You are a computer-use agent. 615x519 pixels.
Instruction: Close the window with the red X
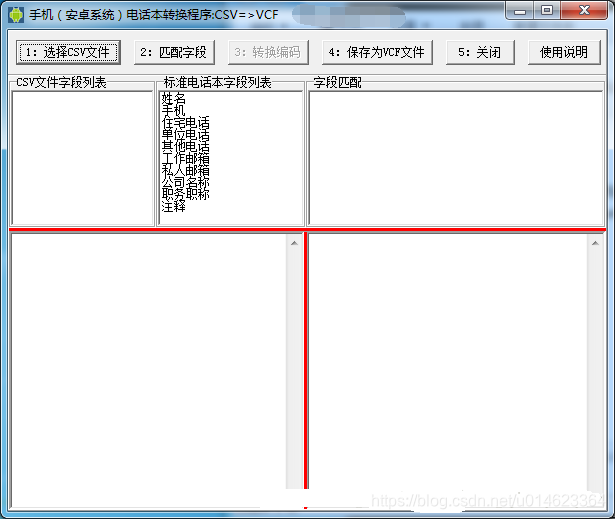click(584, 11)
